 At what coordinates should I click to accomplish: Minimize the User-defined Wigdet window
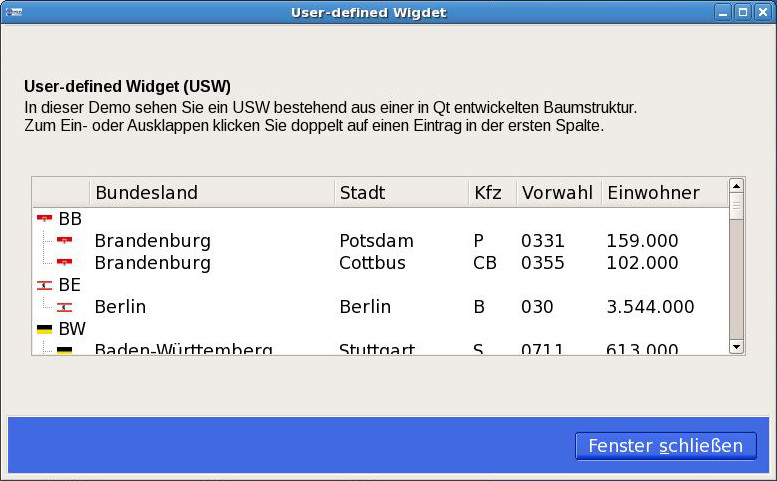coord(723,12)
